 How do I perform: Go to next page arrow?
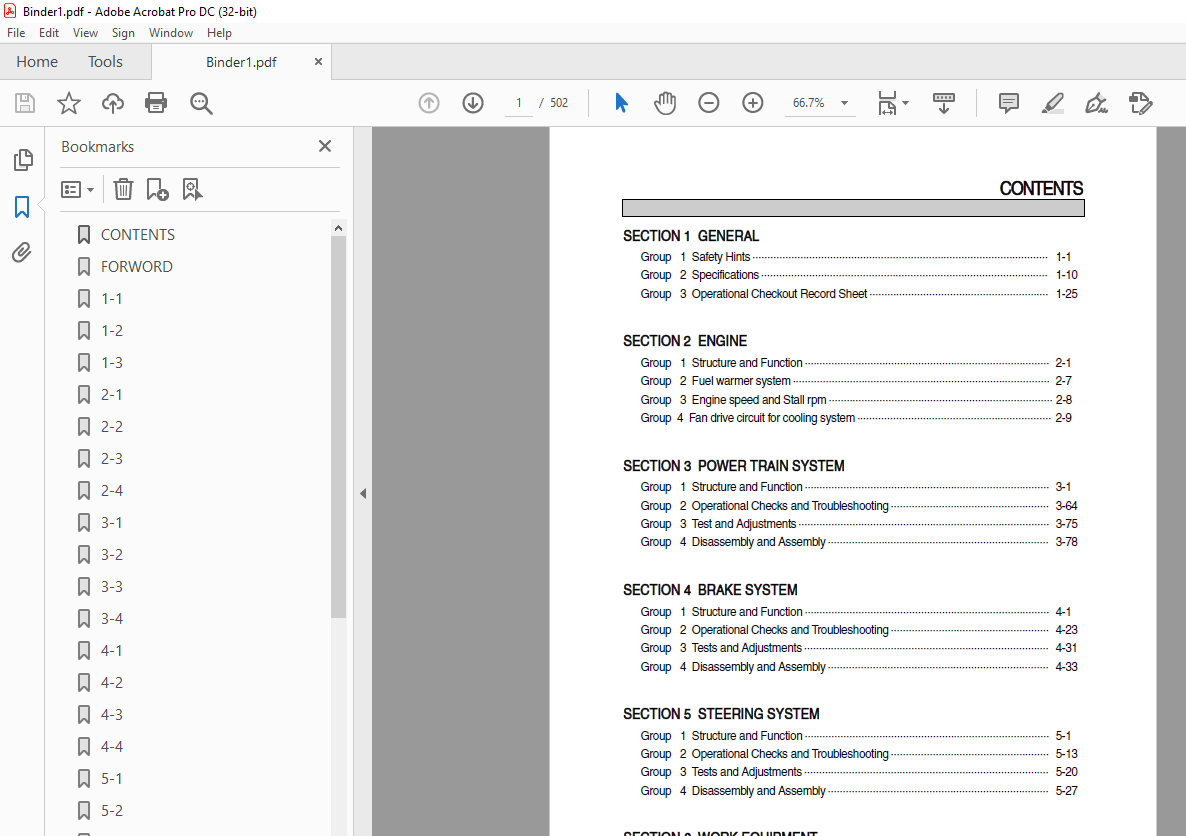473,103
